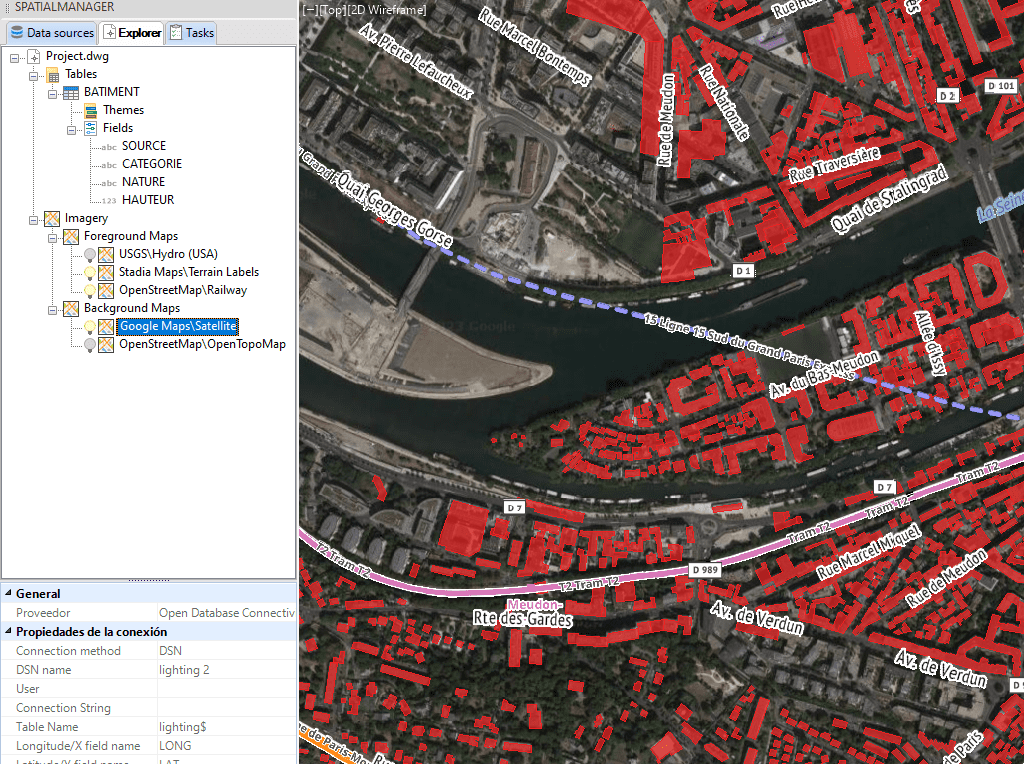Click the map icon for USGS\Hydro (USA)

(106, 255)
